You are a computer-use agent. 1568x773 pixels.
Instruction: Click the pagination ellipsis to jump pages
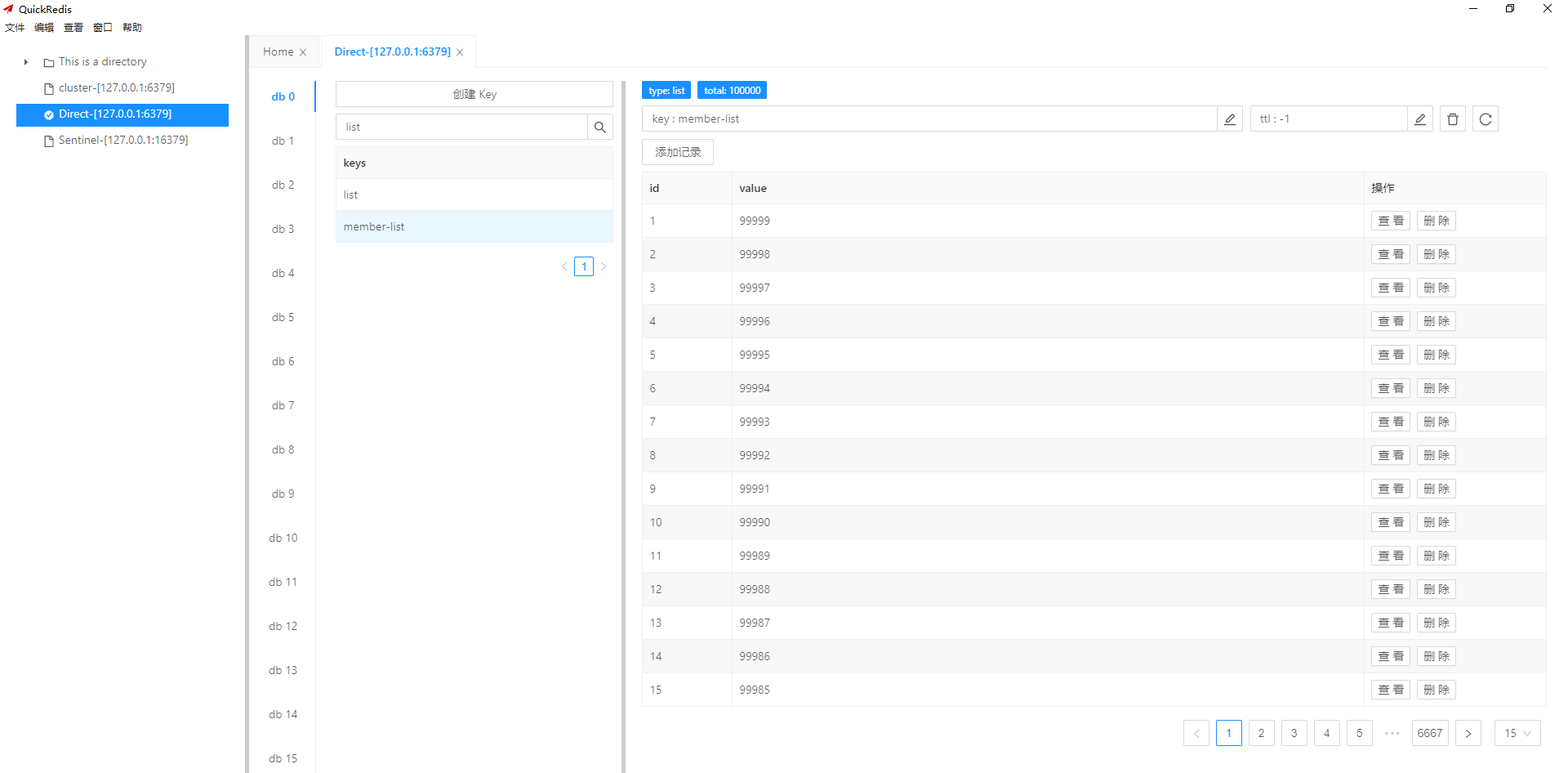click(x=1392, y=733)
